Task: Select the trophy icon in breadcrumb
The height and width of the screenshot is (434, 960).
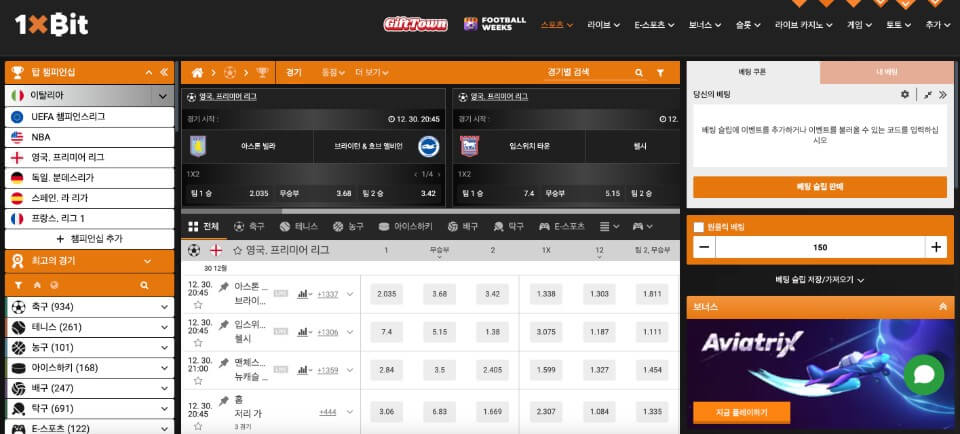Action: click(x=262, y=73)
